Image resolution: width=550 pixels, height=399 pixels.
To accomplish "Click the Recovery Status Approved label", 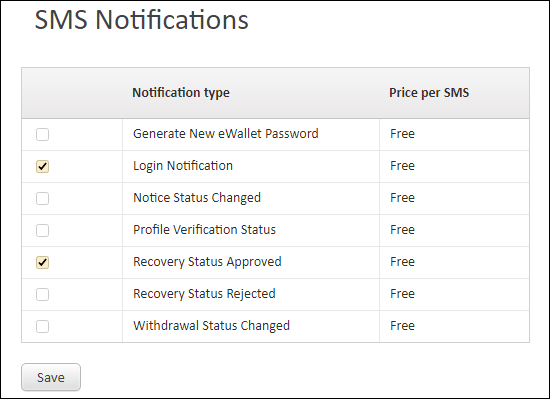I will tap(207, 262).
